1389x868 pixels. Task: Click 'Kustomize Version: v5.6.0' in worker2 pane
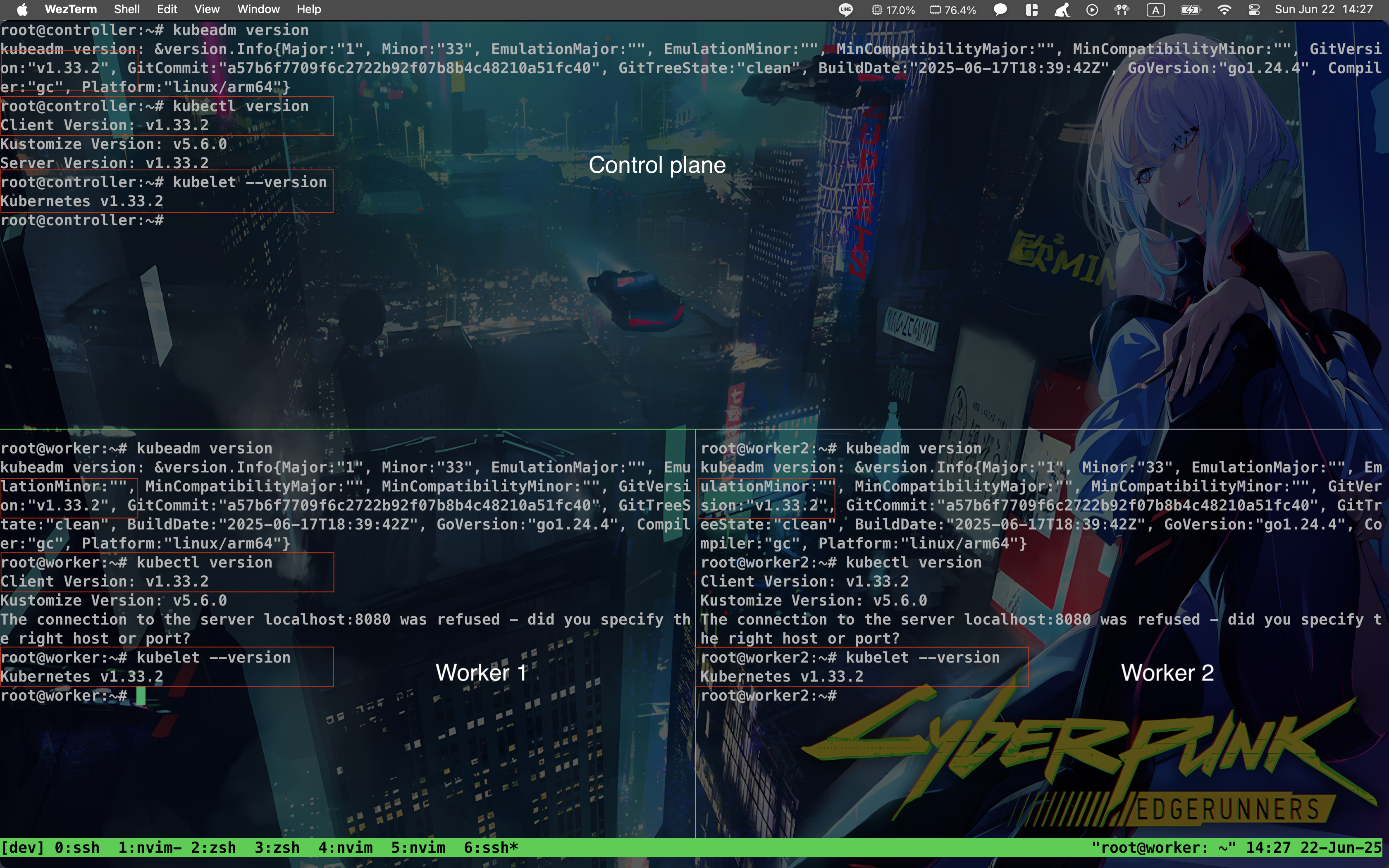pos(814,601)
